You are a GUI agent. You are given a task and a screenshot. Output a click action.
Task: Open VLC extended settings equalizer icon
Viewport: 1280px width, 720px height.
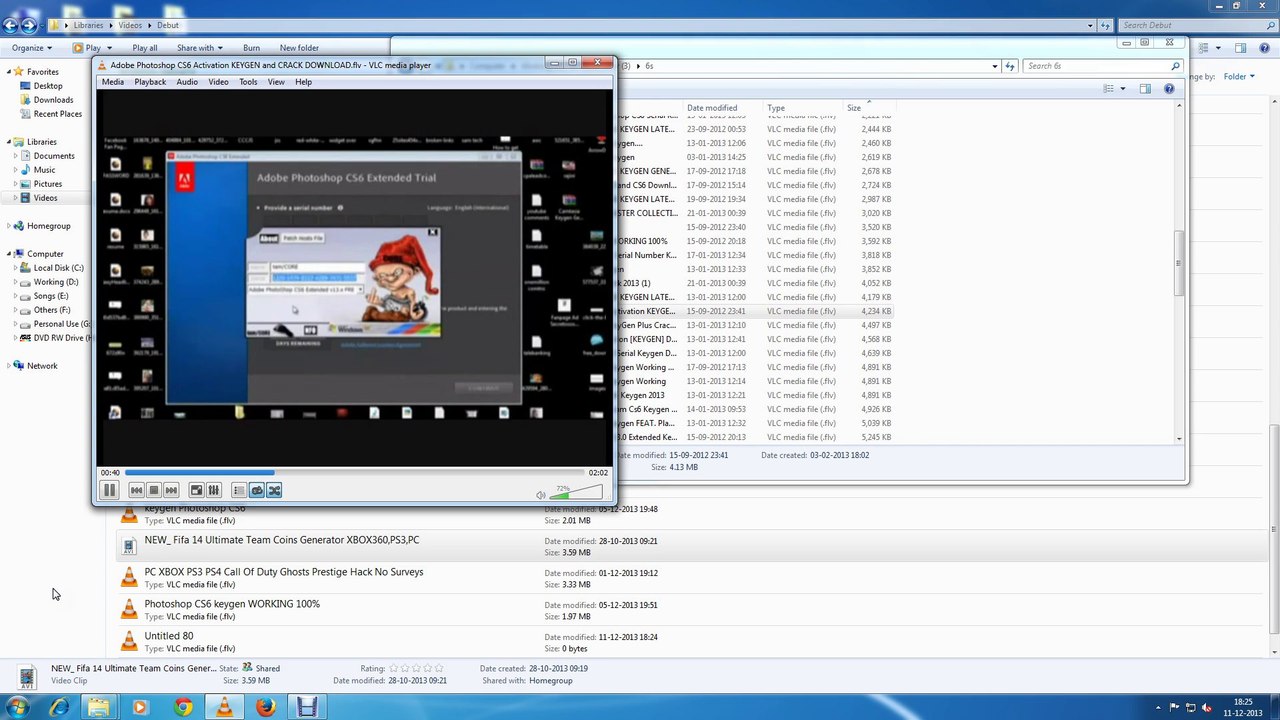pos(213,490)
